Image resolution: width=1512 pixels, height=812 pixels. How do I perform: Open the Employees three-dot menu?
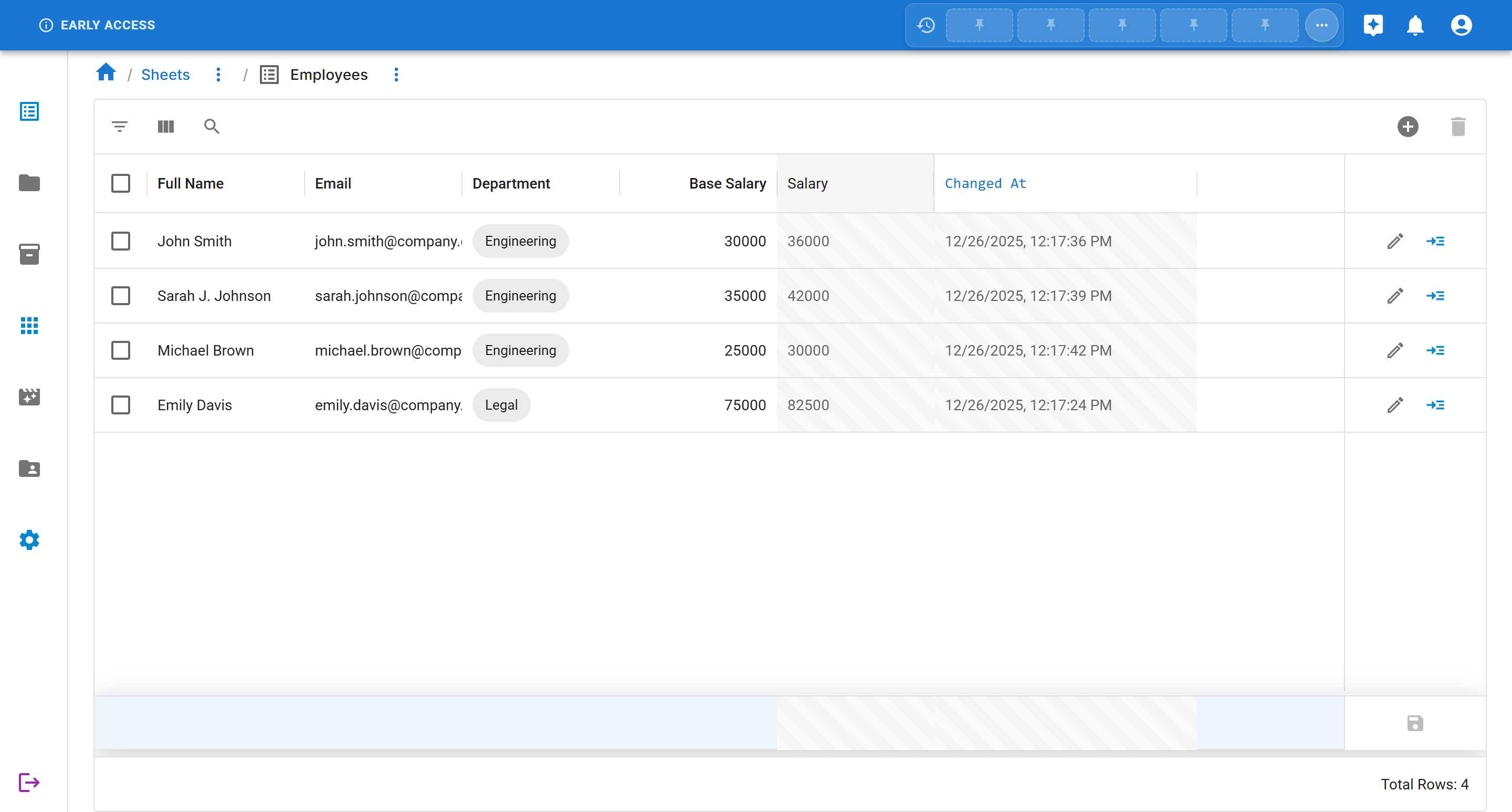(x=396, y=75)
